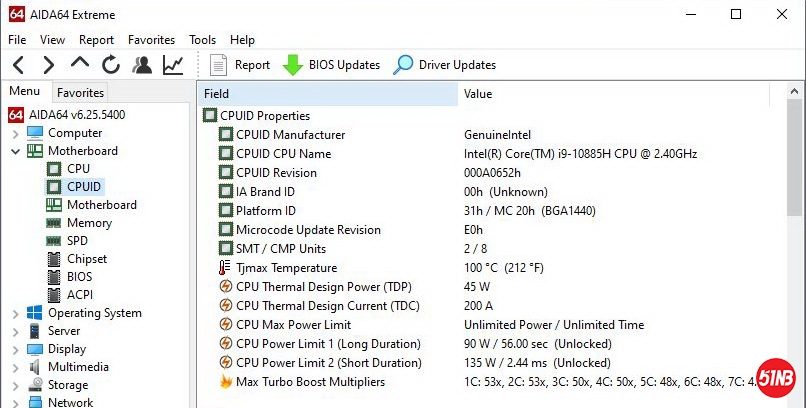Select the Computer monitor icon in the tree
The height and width of the screenshot is (408, 806).
(35, 133)
